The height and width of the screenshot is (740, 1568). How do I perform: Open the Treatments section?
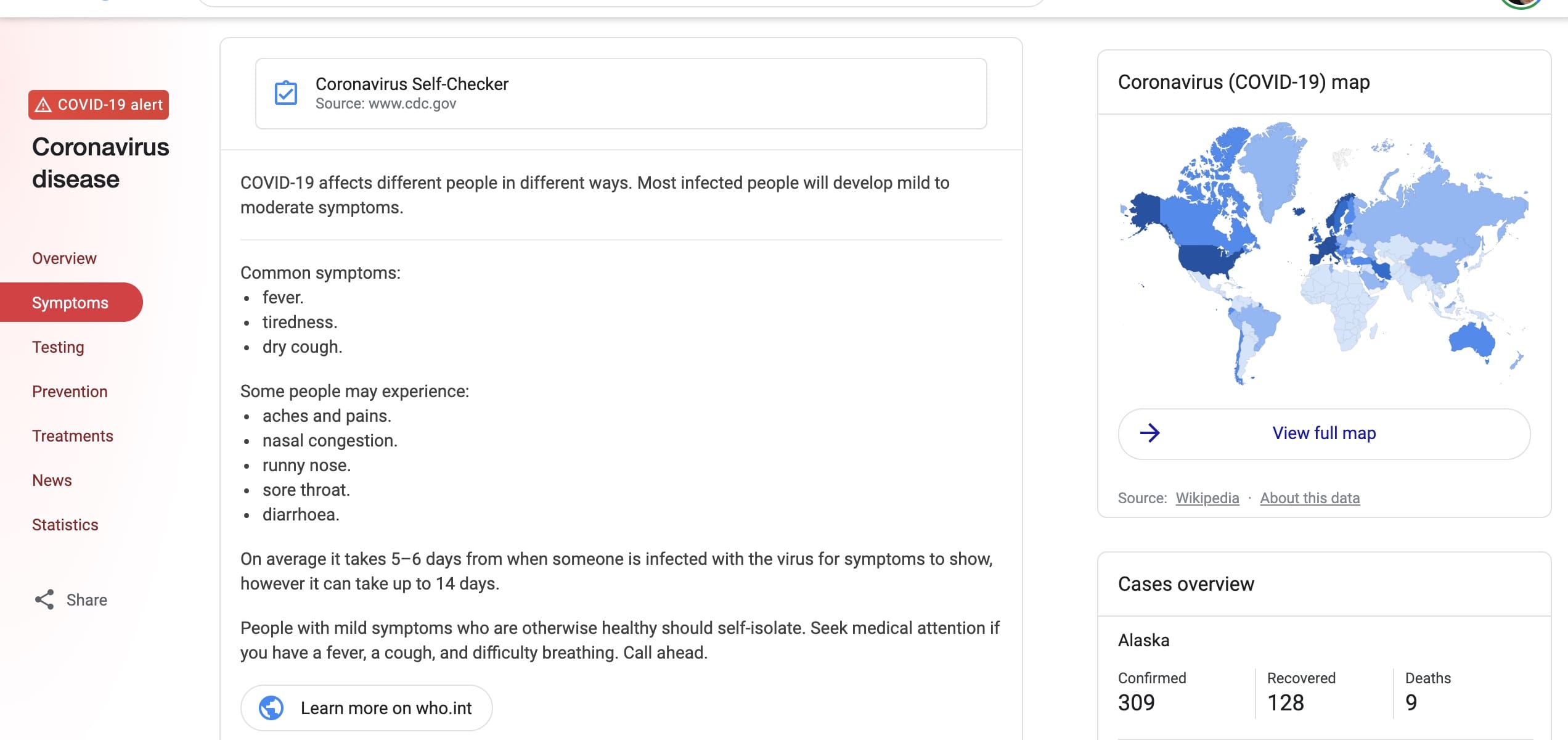click(73, 435)
